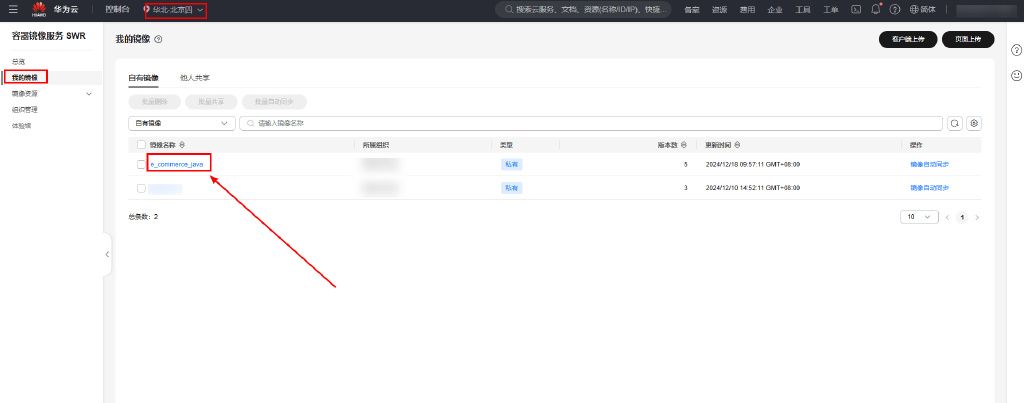Go to previous page arrow
This screenshot has width=1024, height=403.
(x=948, y=218)
